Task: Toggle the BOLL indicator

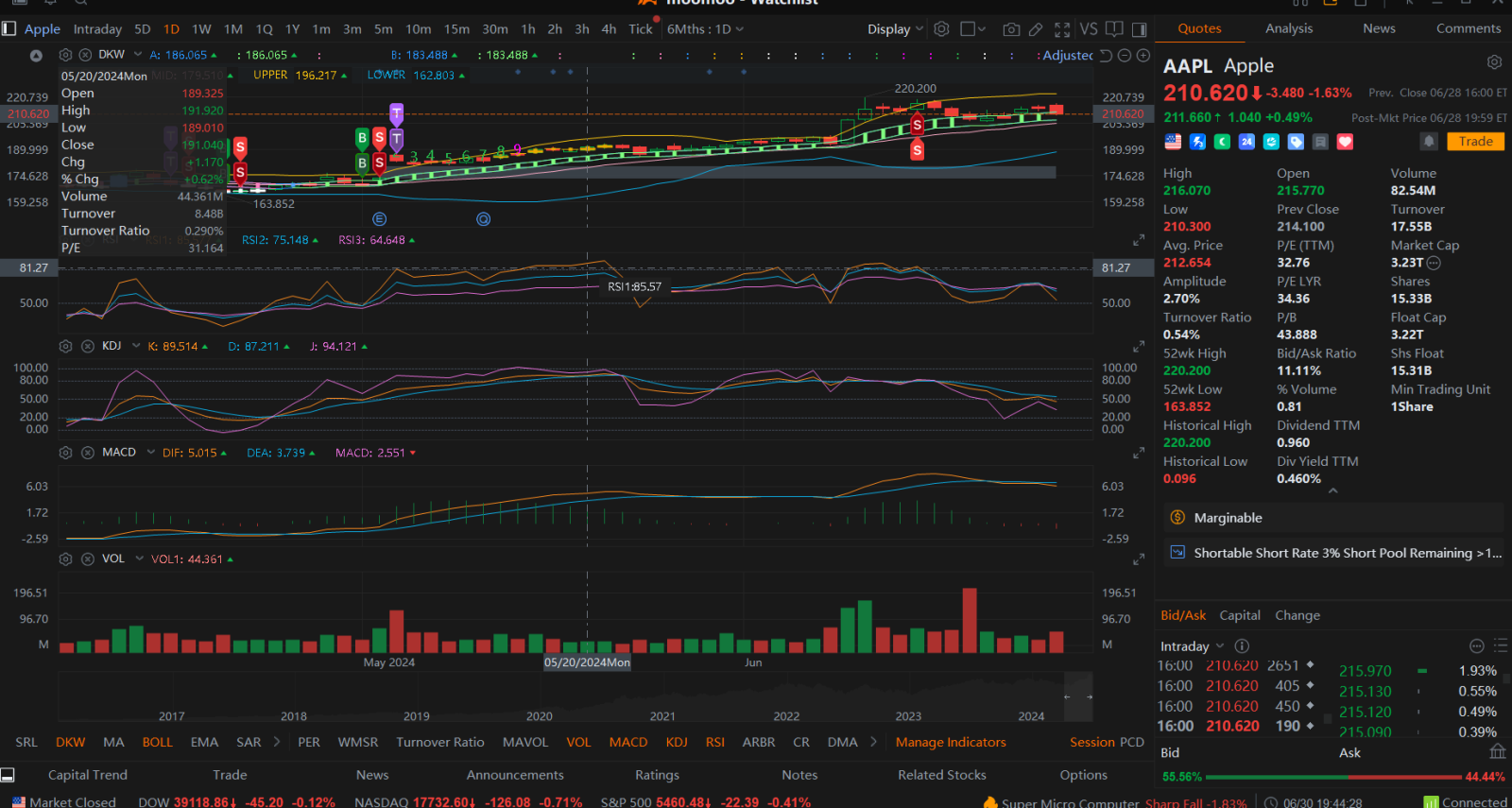Action: 157,742
